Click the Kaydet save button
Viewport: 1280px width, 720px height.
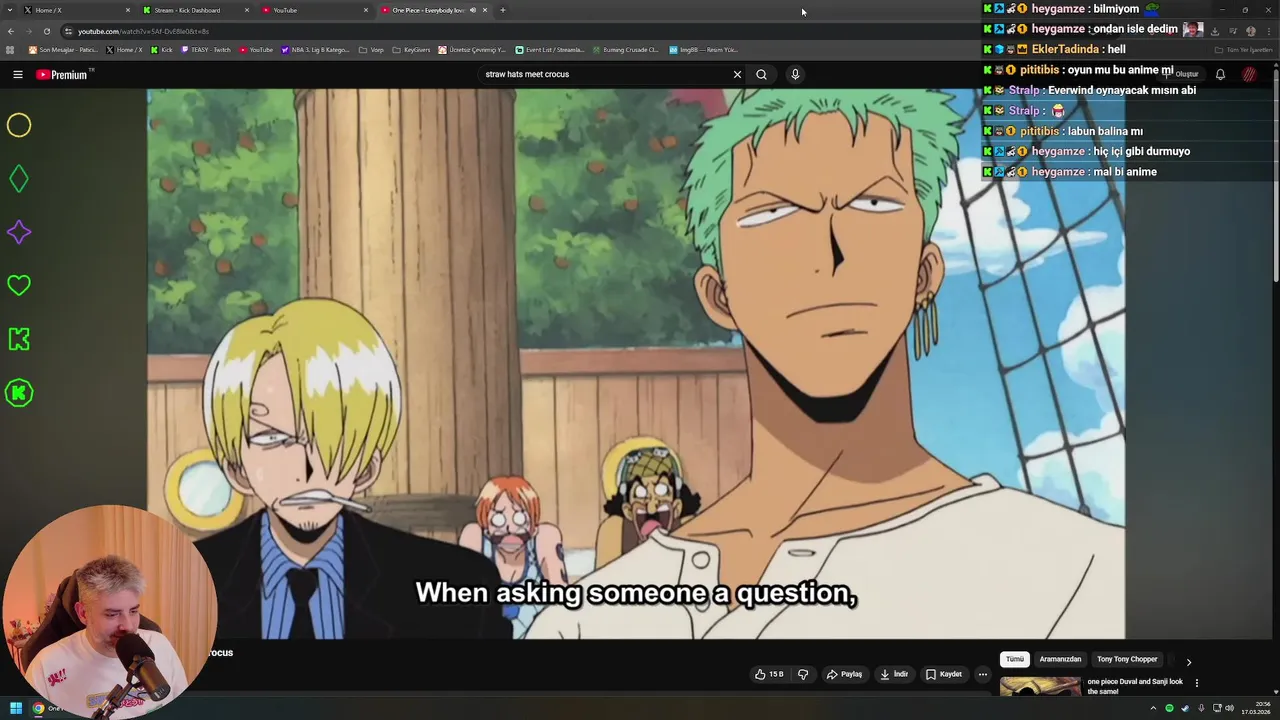[x=944, y=674]
